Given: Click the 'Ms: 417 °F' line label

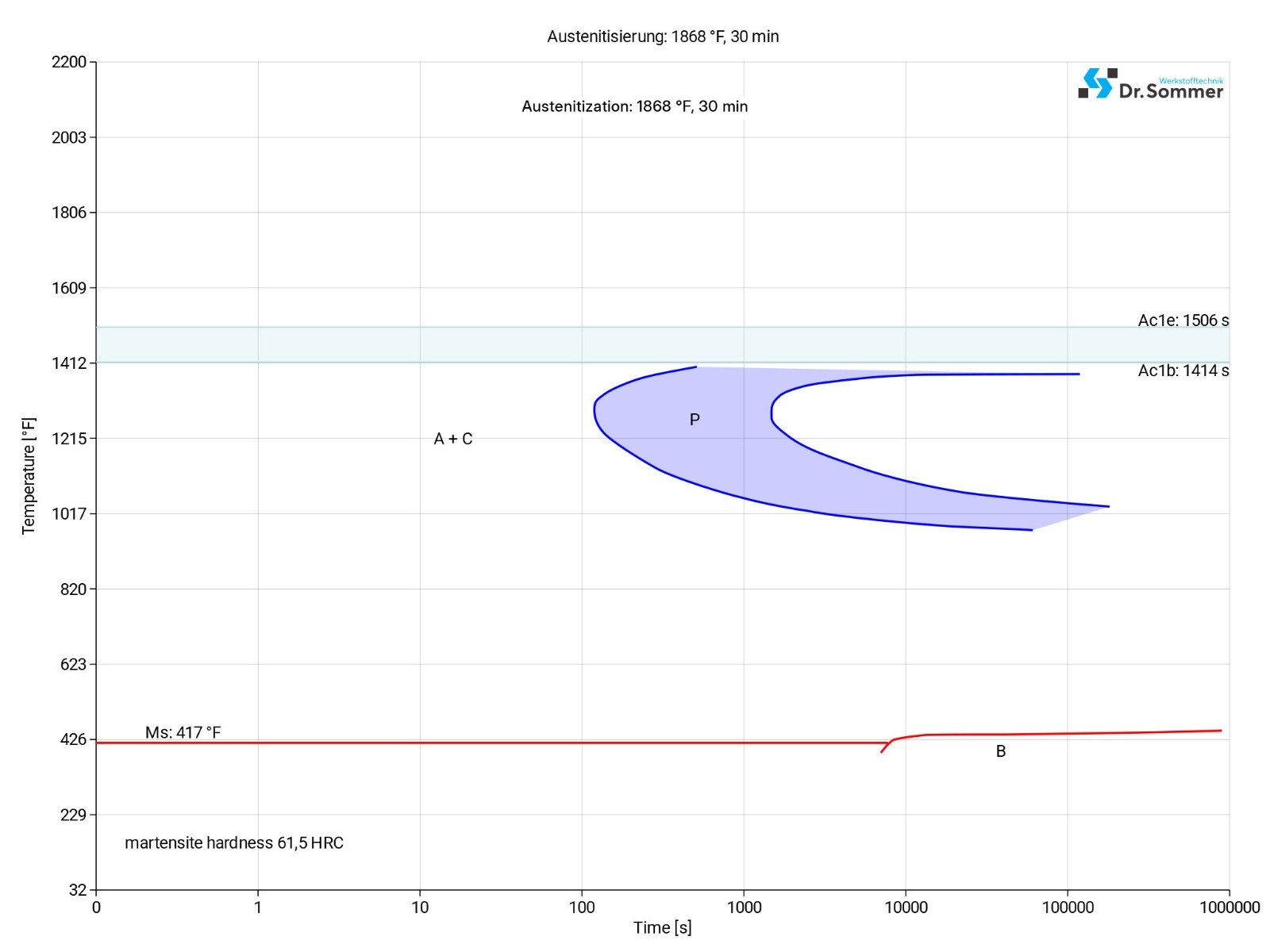Looking at the screenshot, I should pos(183,732).
